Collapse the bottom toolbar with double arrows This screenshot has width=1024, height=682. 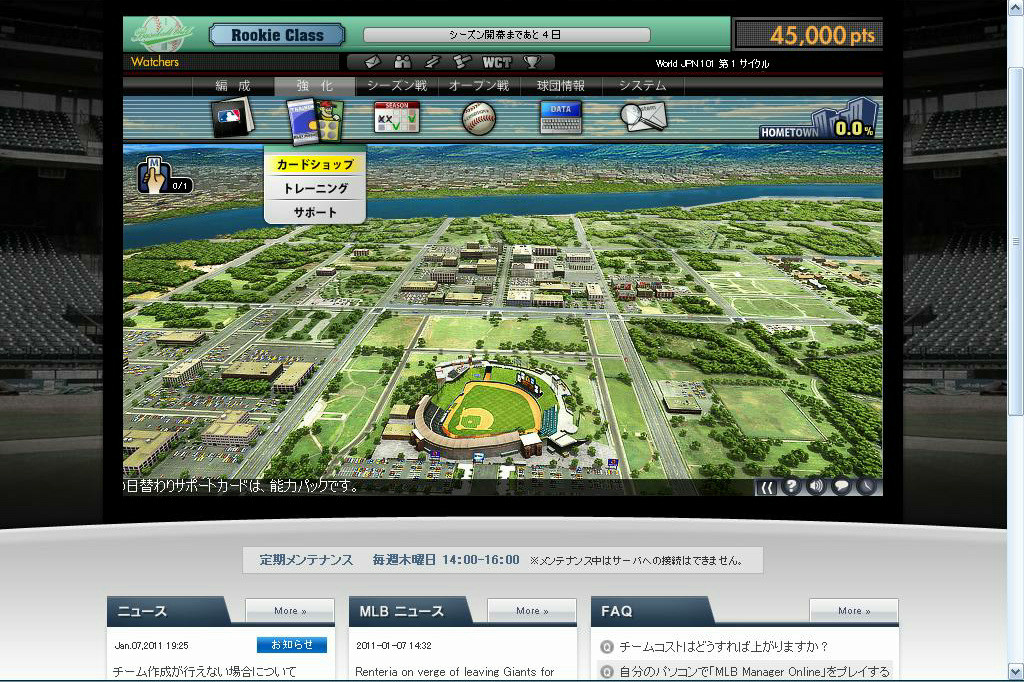click(767, 486)
